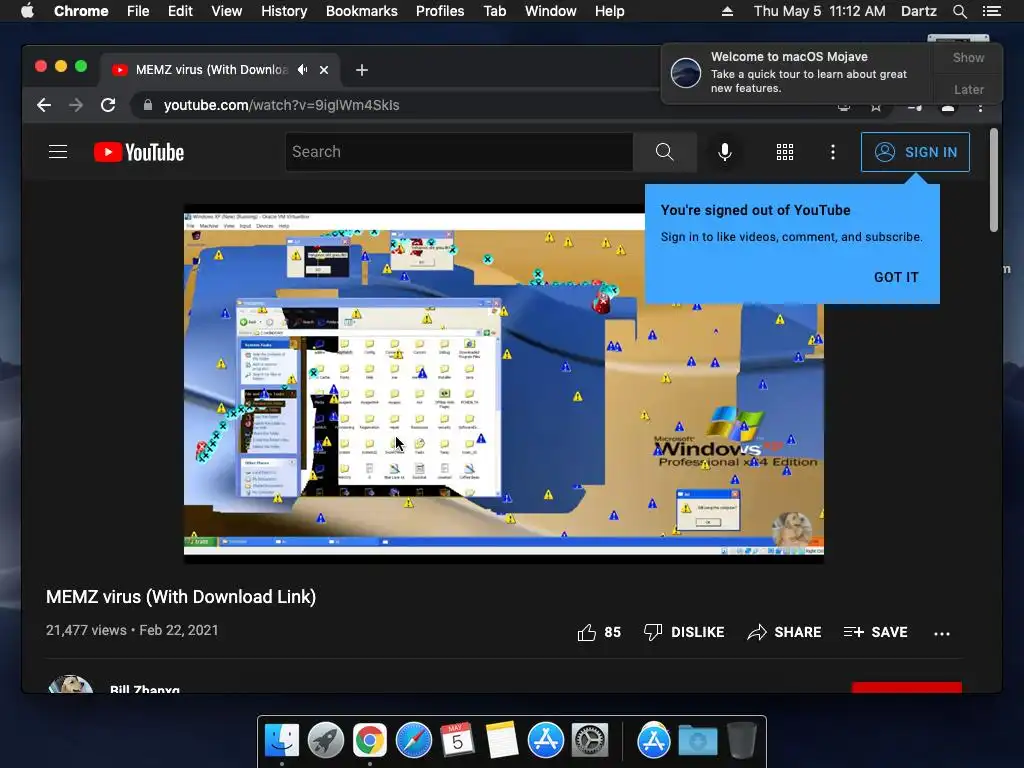Select the MEMZ virus tab
This screenshot has width=1024, height=768.
219,70
